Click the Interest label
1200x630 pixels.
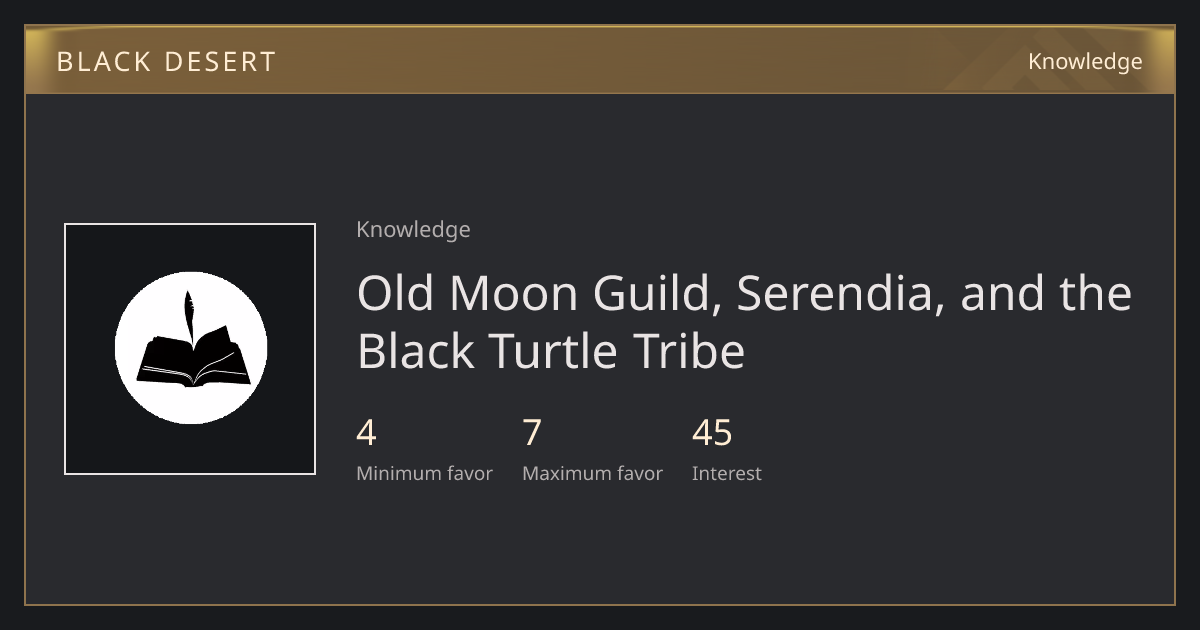tap(727, 473)
